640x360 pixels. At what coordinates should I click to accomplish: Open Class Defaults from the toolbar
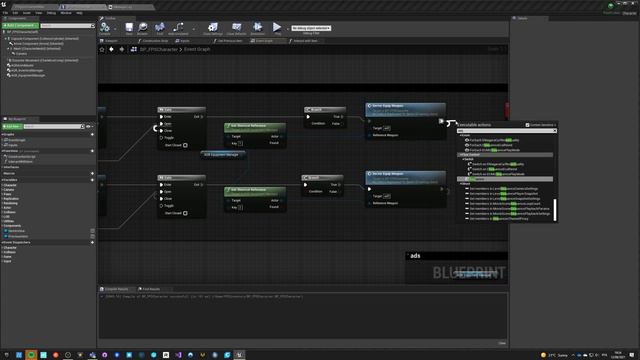click(x=236, y=27)
